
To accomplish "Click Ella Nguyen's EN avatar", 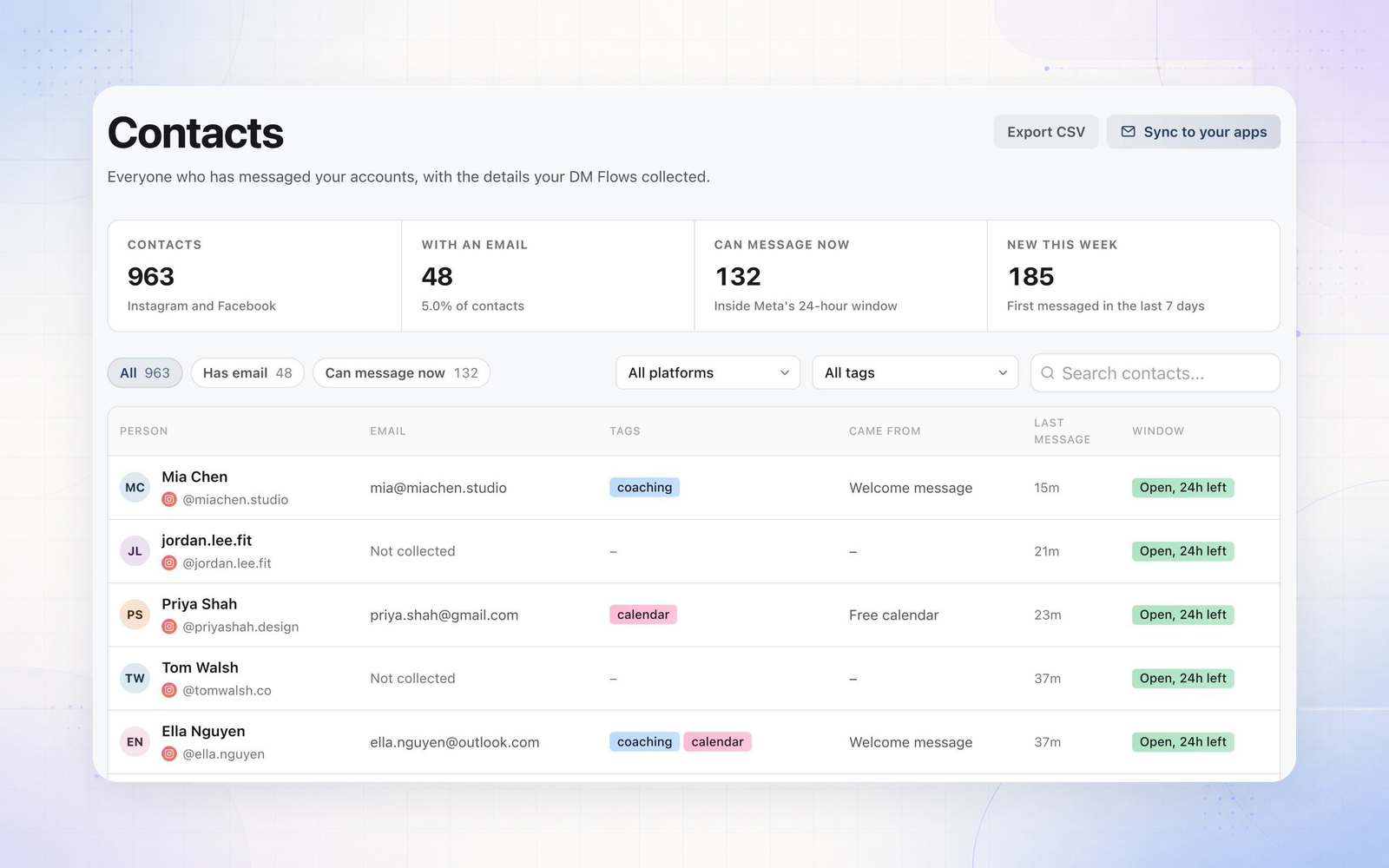I will pos(135,742).
